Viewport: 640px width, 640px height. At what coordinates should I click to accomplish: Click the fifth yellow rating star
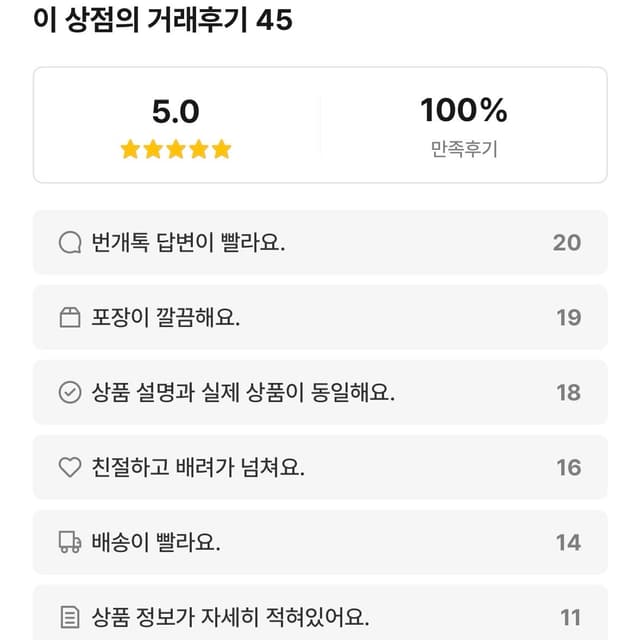pyautogui.click(x=222, y=149)
